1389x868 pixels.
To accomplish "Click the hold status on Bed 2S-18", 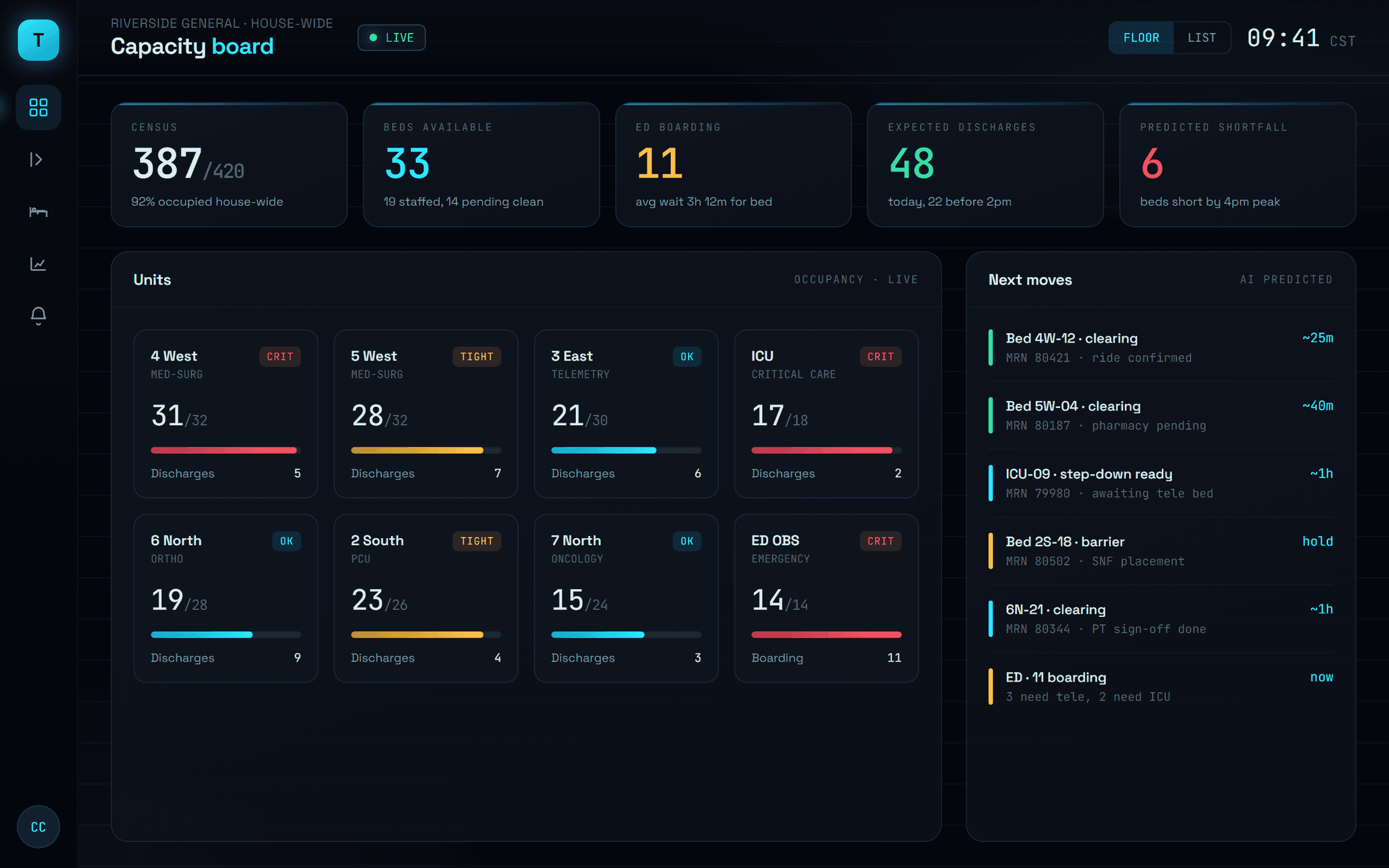I will (x=1318, y=541).
